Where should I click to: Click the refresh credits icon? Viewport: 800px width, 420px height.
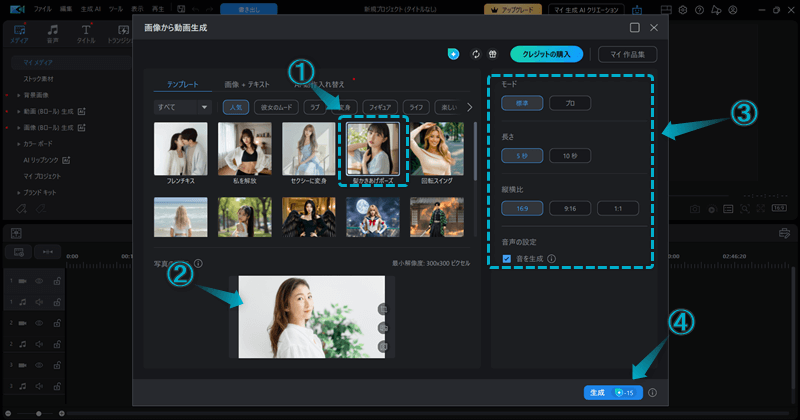(476, 54)
